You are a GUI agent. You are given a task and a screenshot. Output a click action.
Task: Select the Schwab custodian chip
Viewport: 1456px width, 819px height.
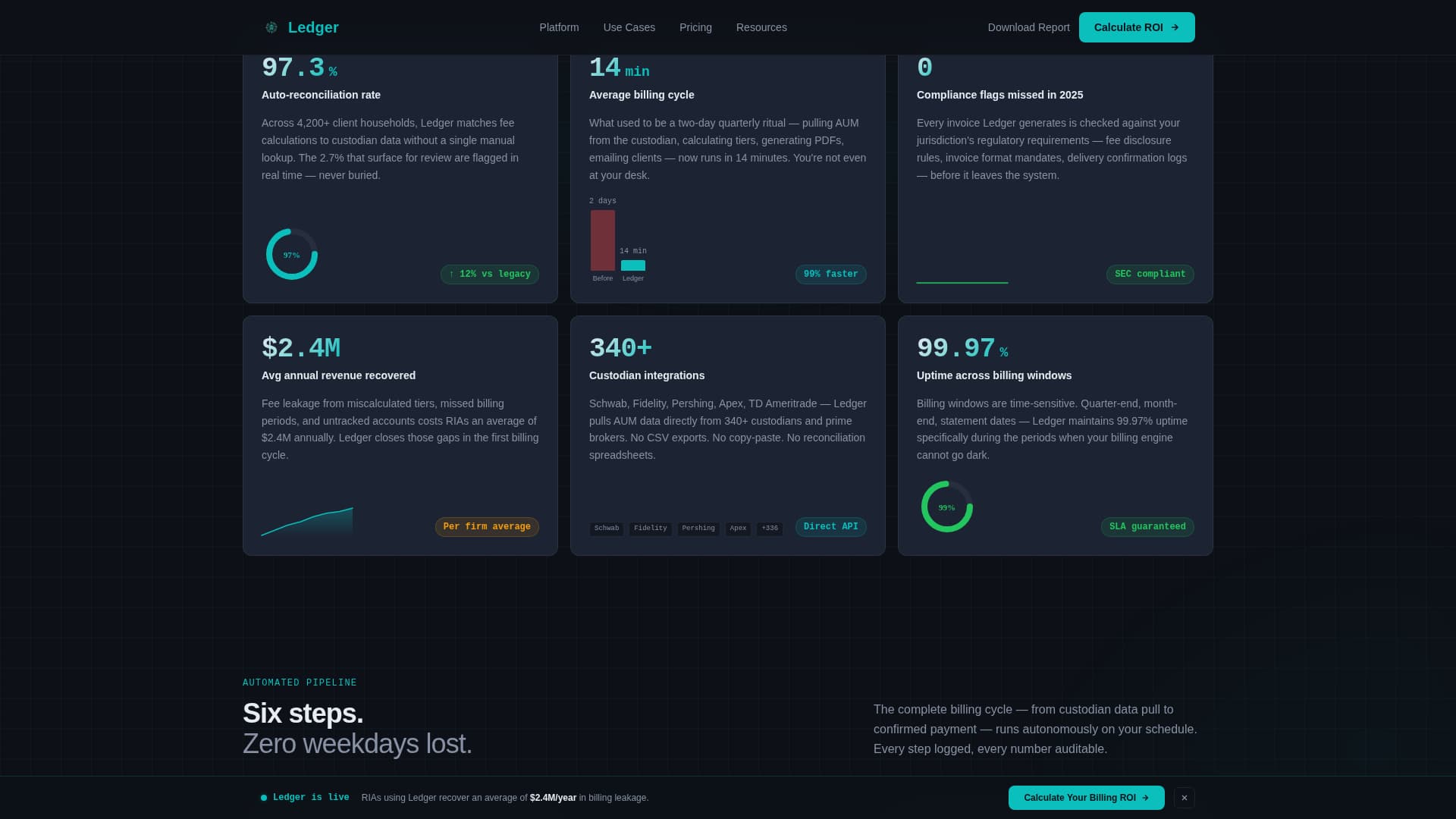point(607,529)
